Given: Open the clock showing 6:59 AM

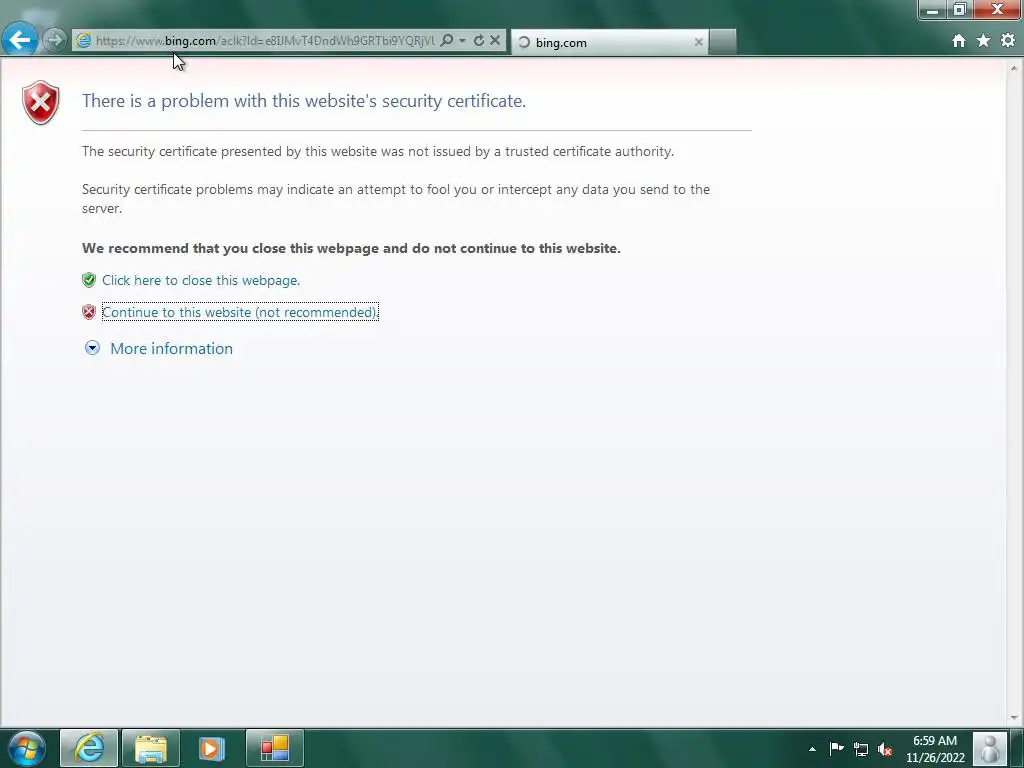Looking at the screenshot, I should [935, 749].
